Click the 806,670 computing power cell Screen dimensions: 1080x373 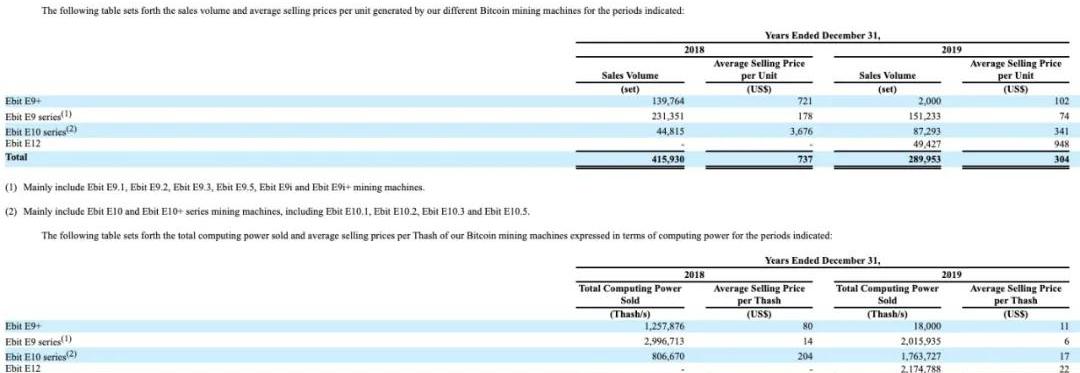tap(667, 356)
